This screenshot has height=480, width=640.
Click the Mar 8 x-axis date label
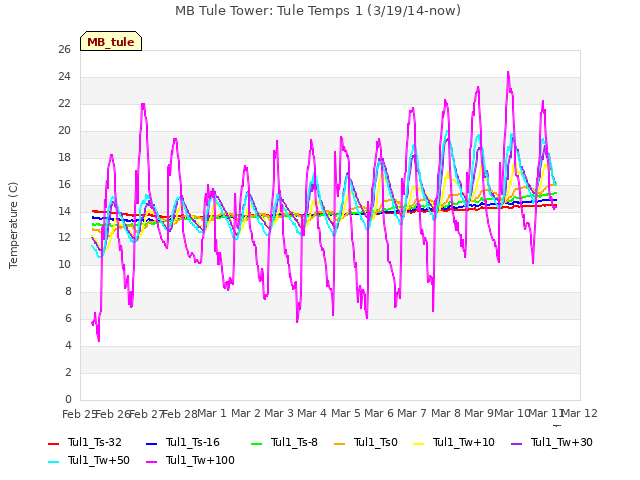pyautogui.click(x=446, y=413)
